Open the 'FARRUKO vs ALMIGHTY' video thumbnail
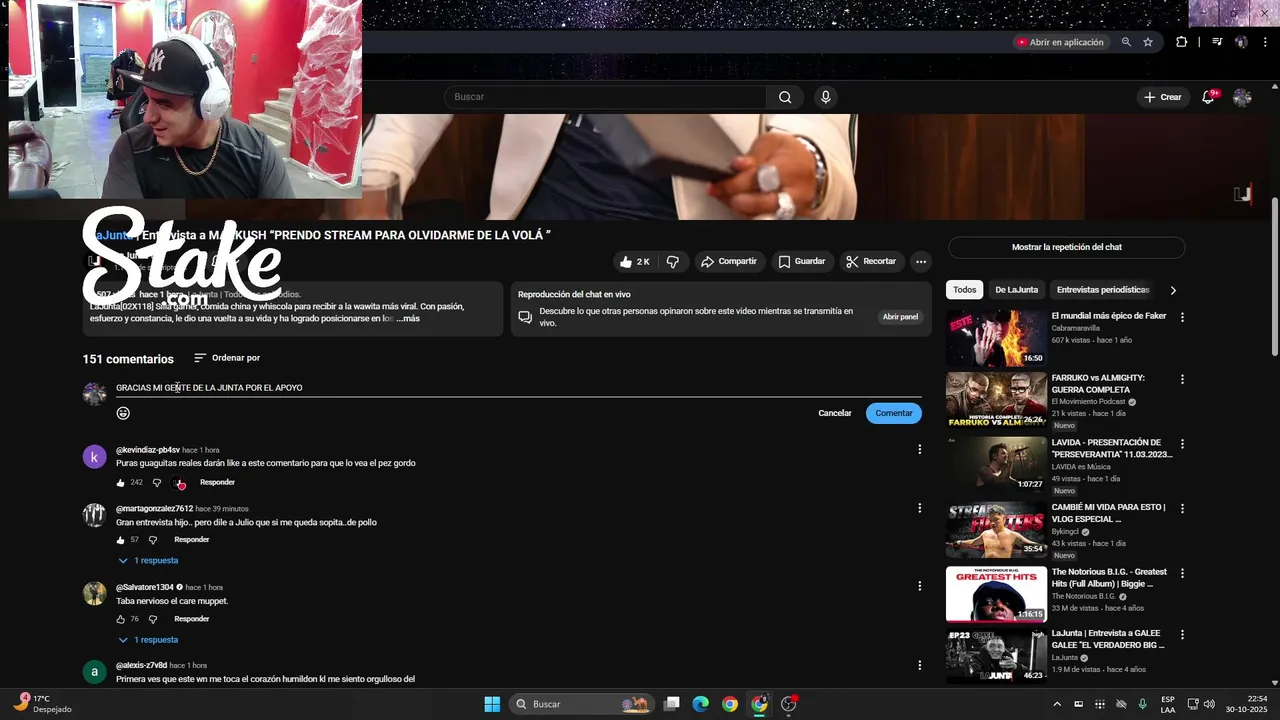 996,399
